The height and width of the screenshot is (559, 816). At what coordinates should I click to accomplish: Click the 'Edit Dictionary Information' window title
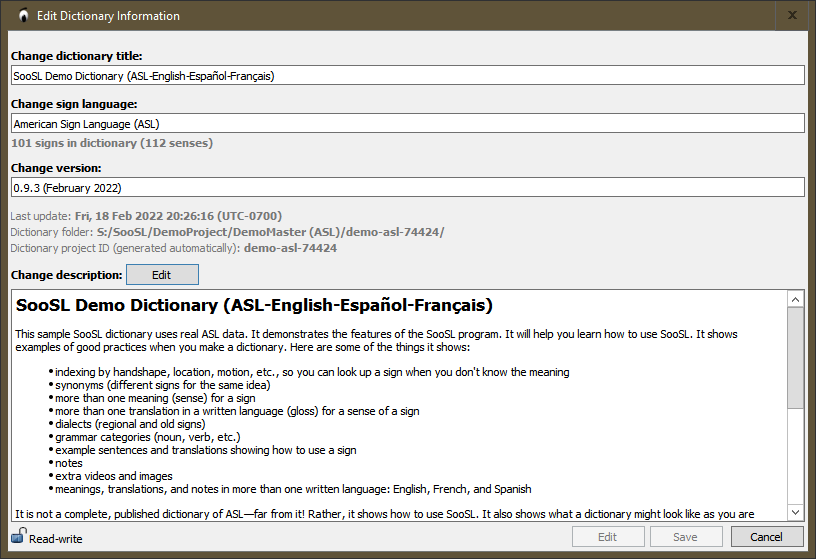click(108, 16)
